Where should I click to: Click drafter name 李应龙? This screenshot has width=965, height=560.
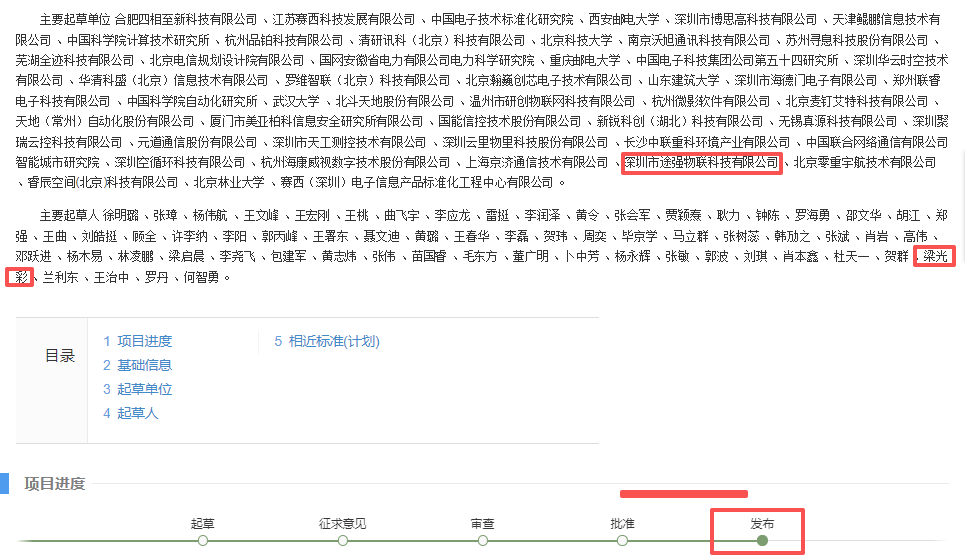click(452, 215)
